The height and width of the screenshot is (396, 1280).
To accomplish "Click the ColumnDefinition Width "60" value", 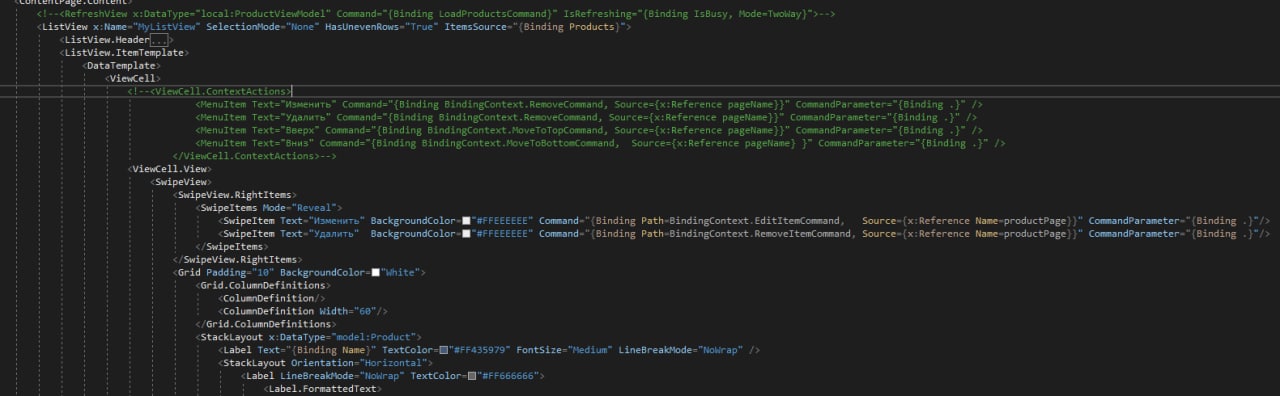I will 366,311.
